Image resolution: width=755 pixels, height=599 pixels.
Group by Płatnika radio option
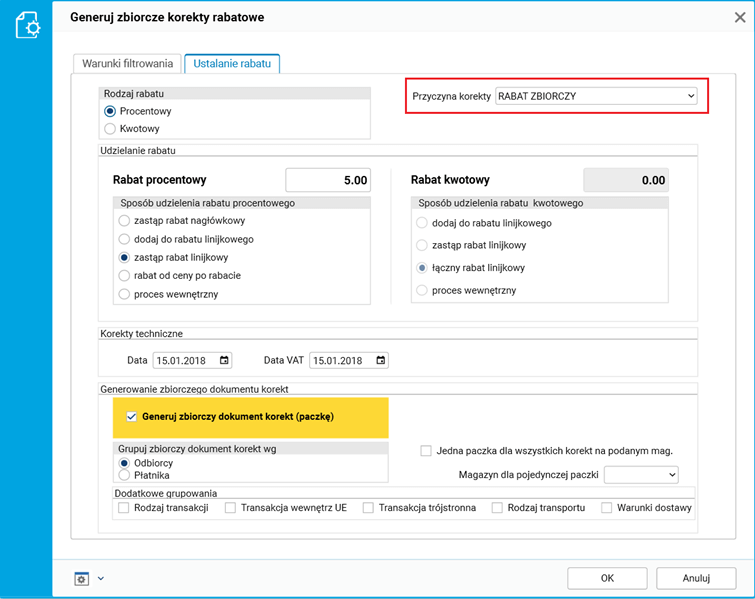tap(124, 475)
